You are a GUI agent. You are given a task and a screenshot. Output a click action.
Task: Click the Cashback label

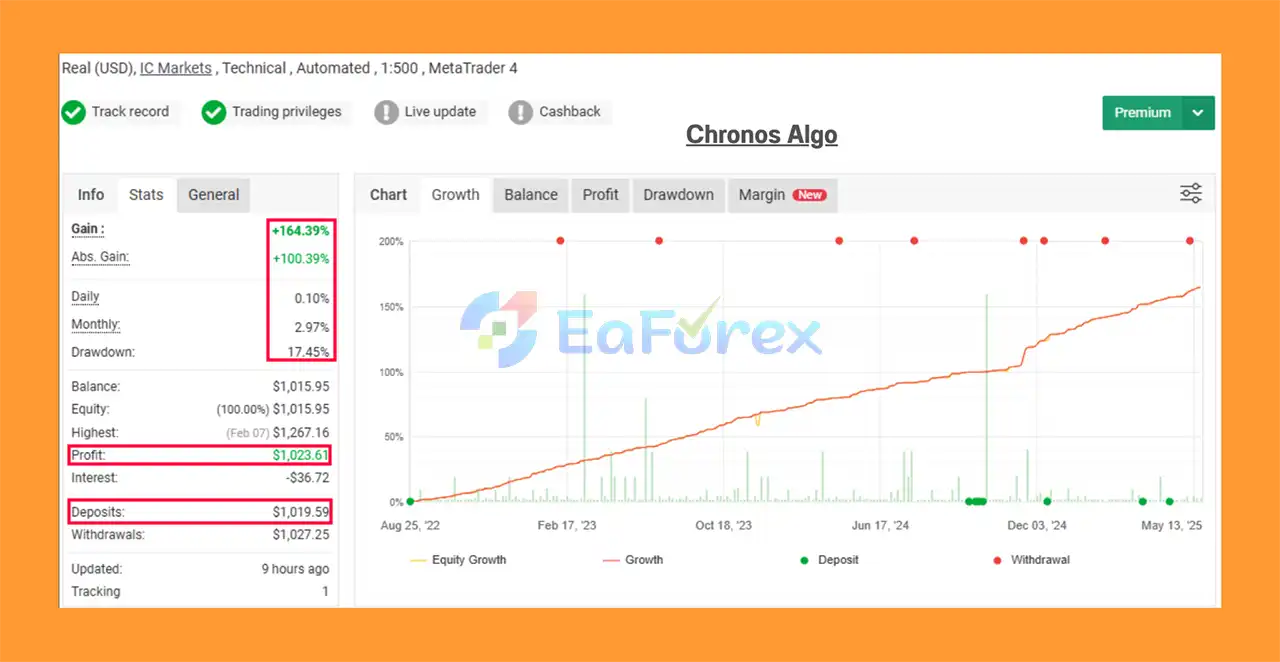tap(570, 112)
